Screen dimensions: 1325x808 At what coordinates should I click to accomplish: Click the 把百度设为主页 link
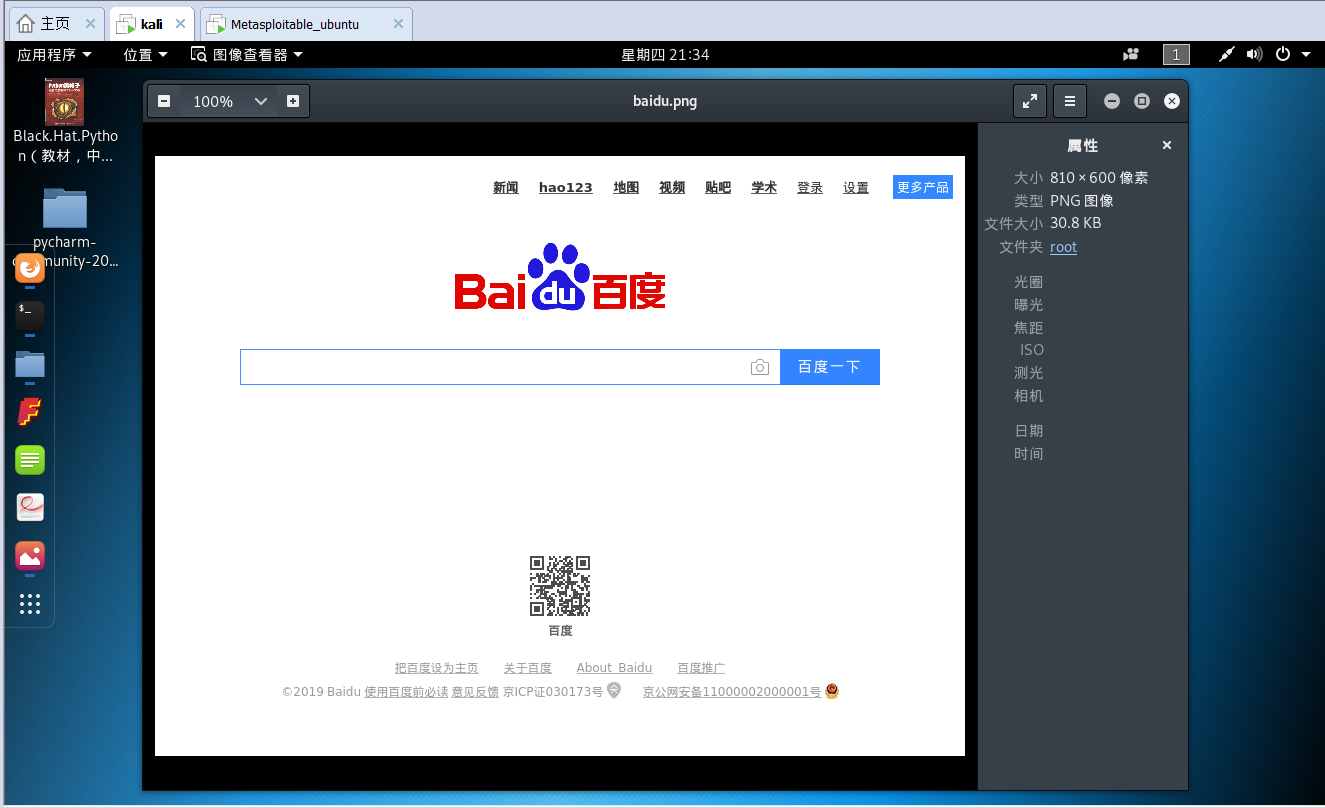pos(437,668)
